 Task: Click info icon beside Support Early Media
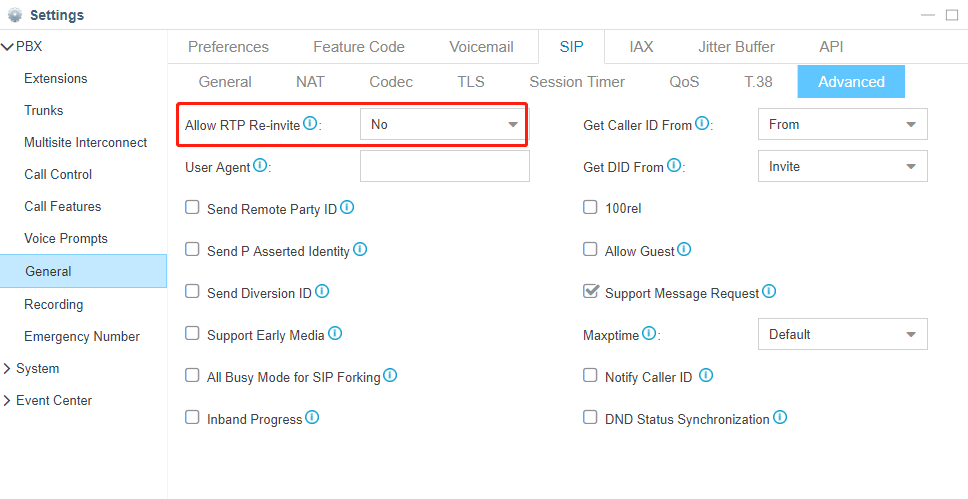coord(335,333)
